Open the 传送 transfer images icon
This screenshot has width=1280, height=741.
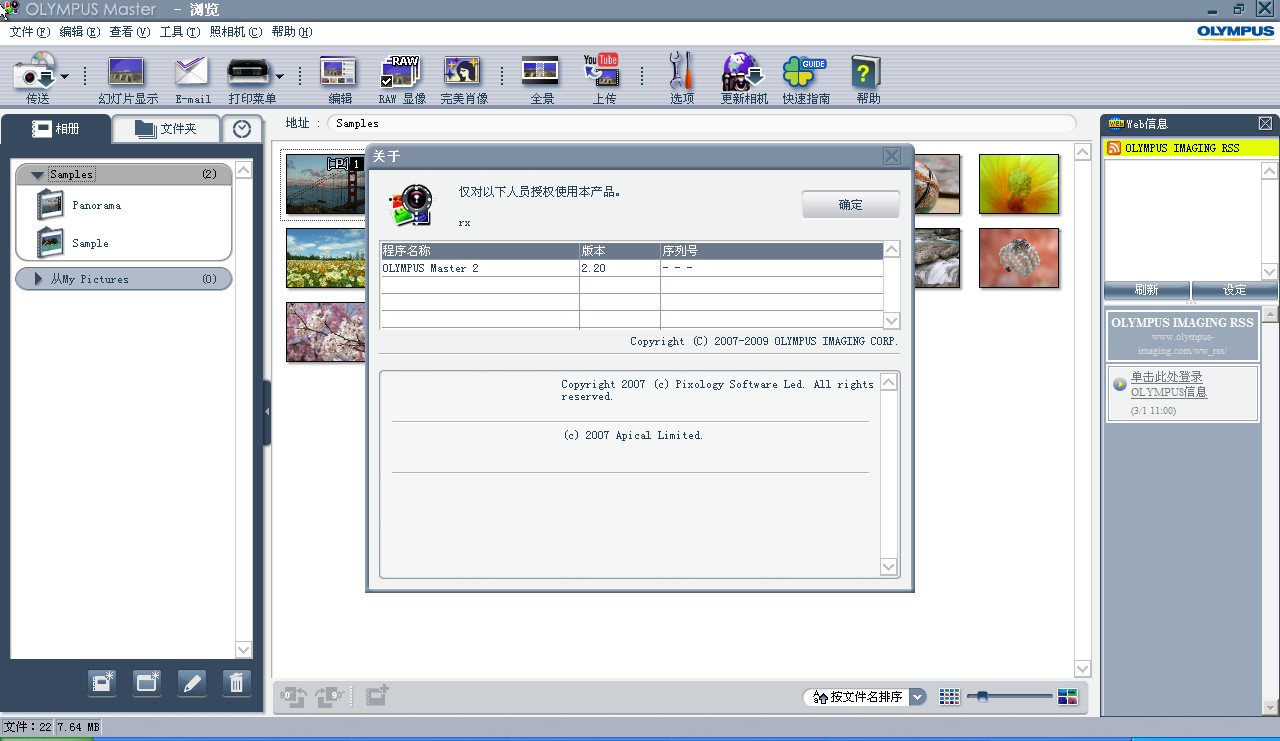pyautogui.click(x=34, y=72)
